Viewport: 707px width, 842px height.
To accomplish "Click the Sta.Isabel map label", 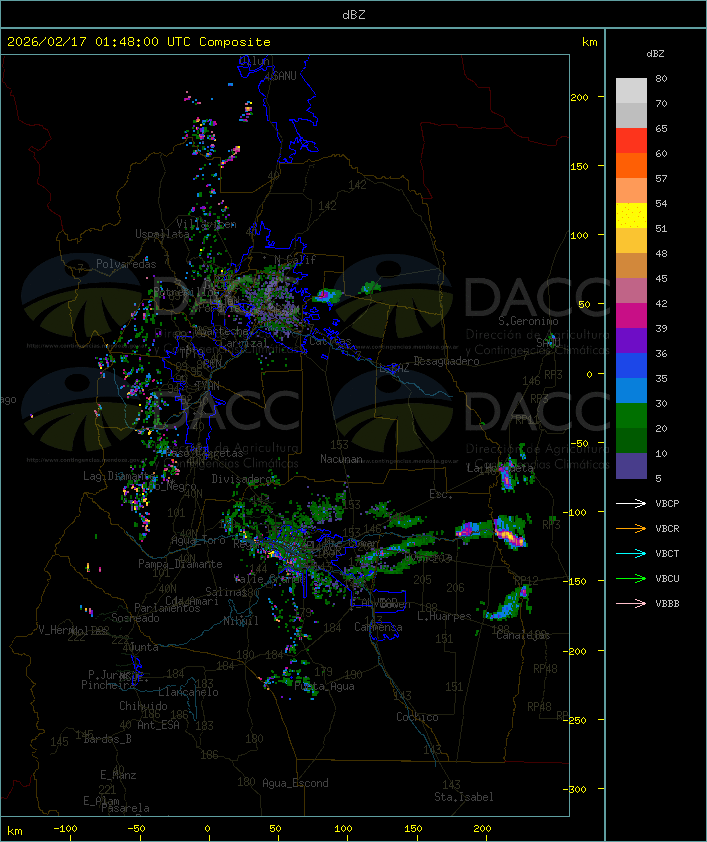I will point(463,797).
